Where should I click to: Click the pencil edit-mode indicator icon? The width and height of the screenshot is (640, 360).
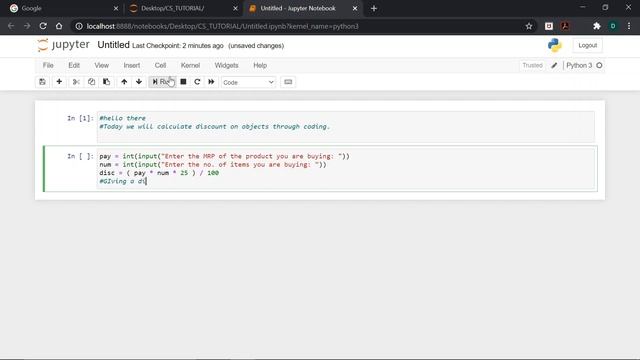(554, 65)
